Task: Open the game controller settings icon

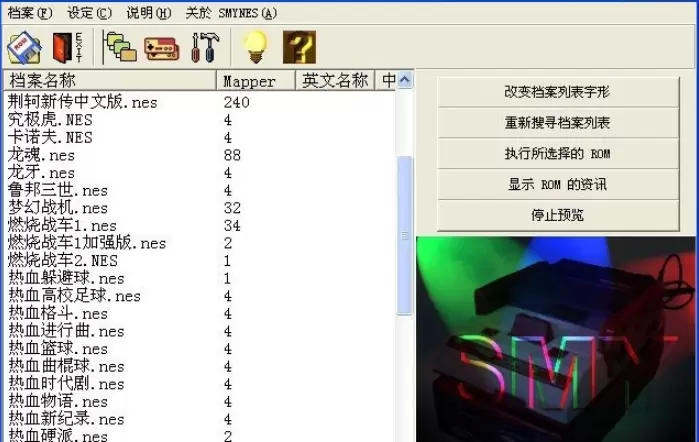Action: [x=161, y=46]
